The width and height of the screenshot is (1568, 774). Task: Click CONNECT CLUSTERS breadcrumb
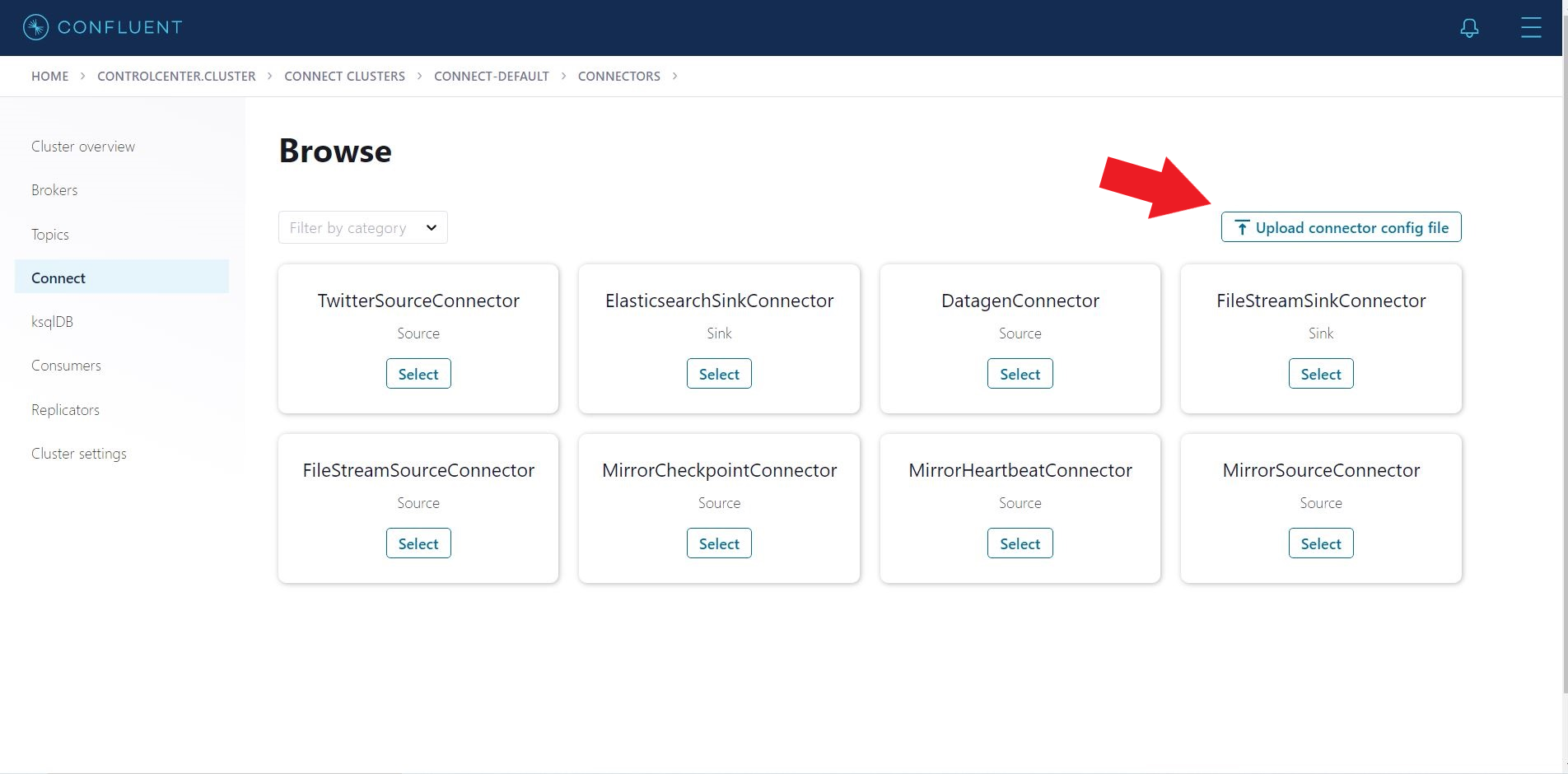pos(344,76)
